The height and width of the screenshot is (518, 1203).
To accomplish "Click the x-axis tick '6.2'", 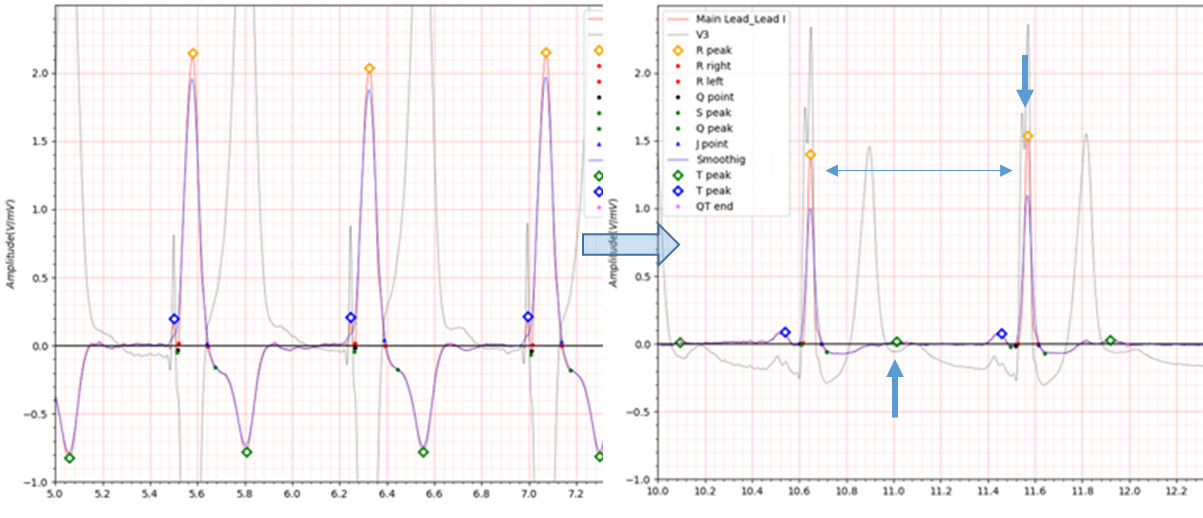I will tap(339, 494).
